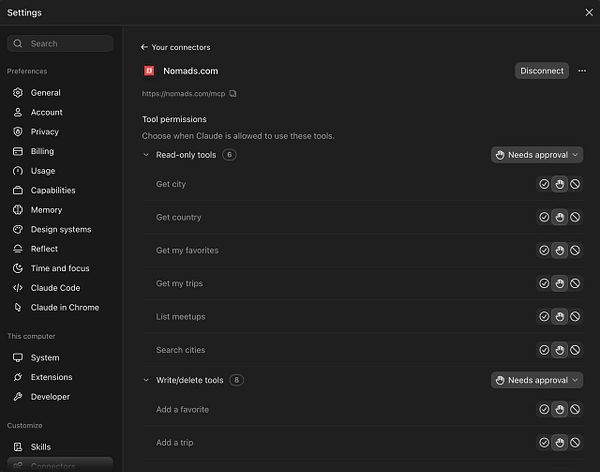The image size is (600, 472).
Task: Open Account settings
Action: [x=60, y=112]
